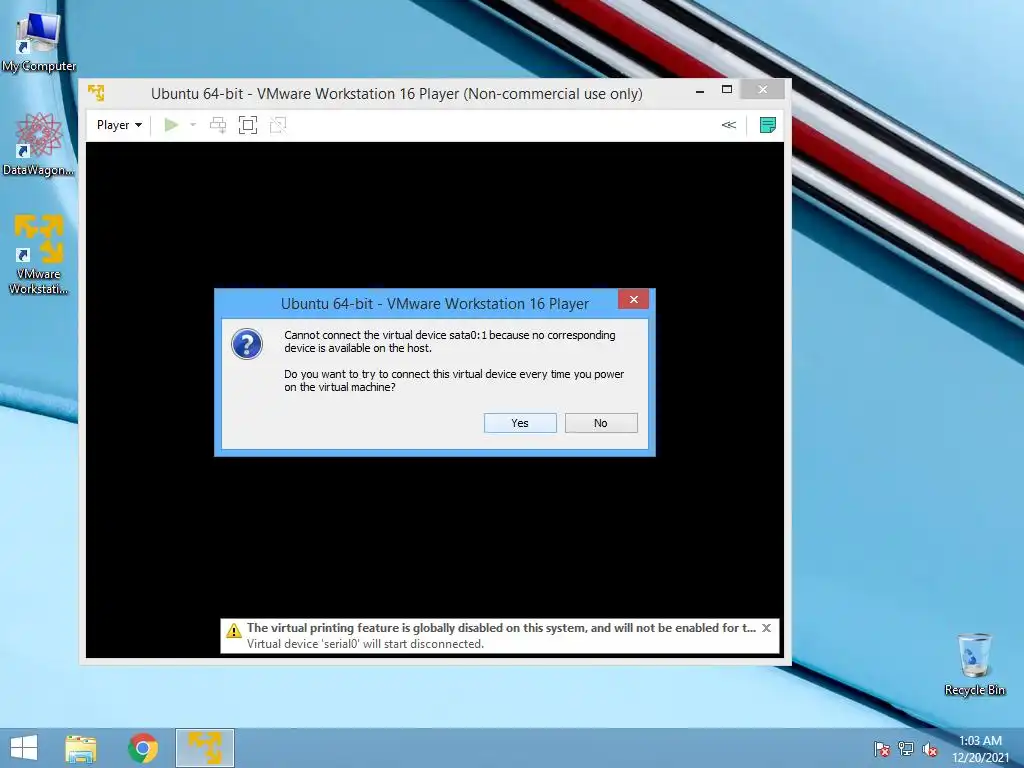Click the green power on play icon

tap(171, 125)
